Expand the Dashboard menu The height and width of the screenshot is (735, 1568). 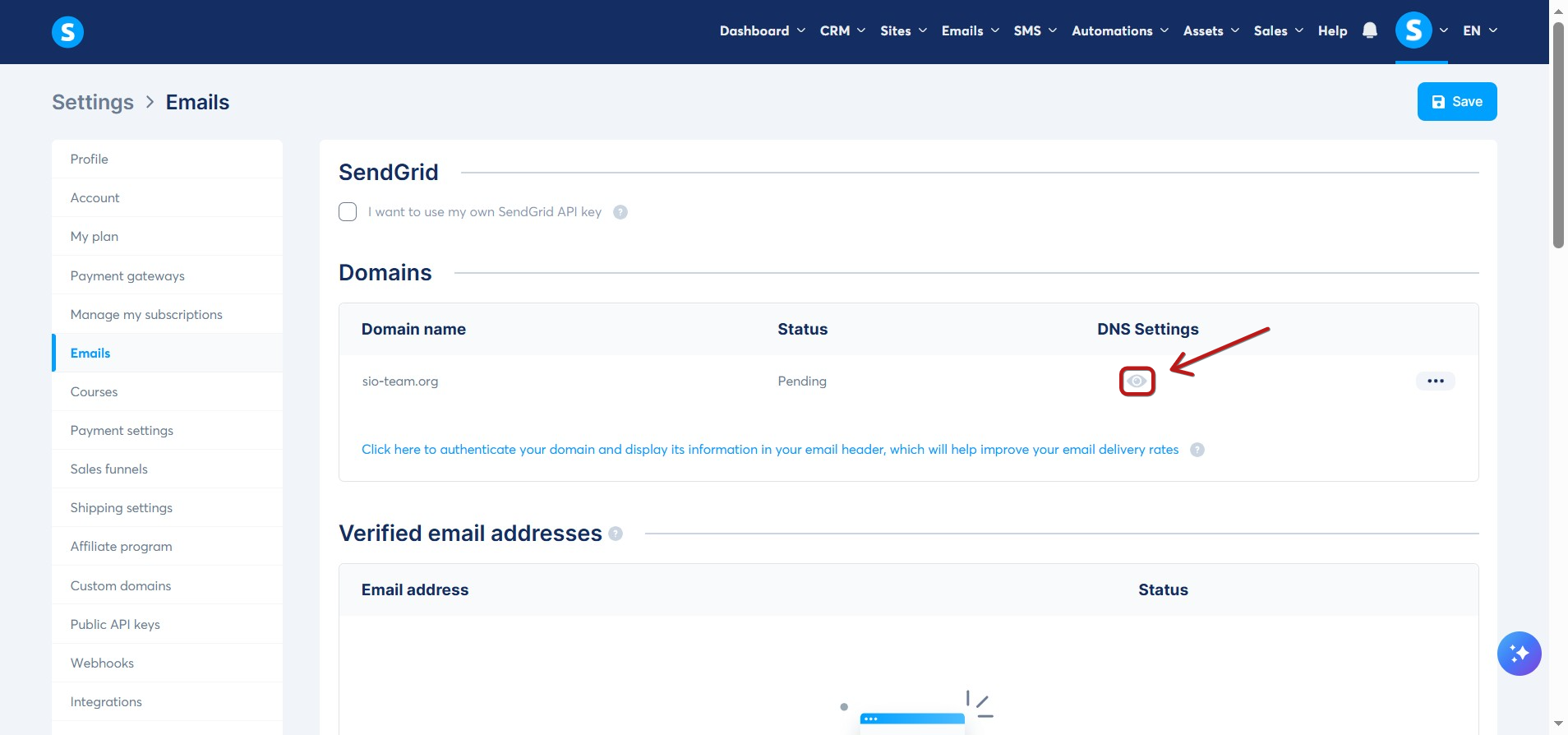[762, 30]
